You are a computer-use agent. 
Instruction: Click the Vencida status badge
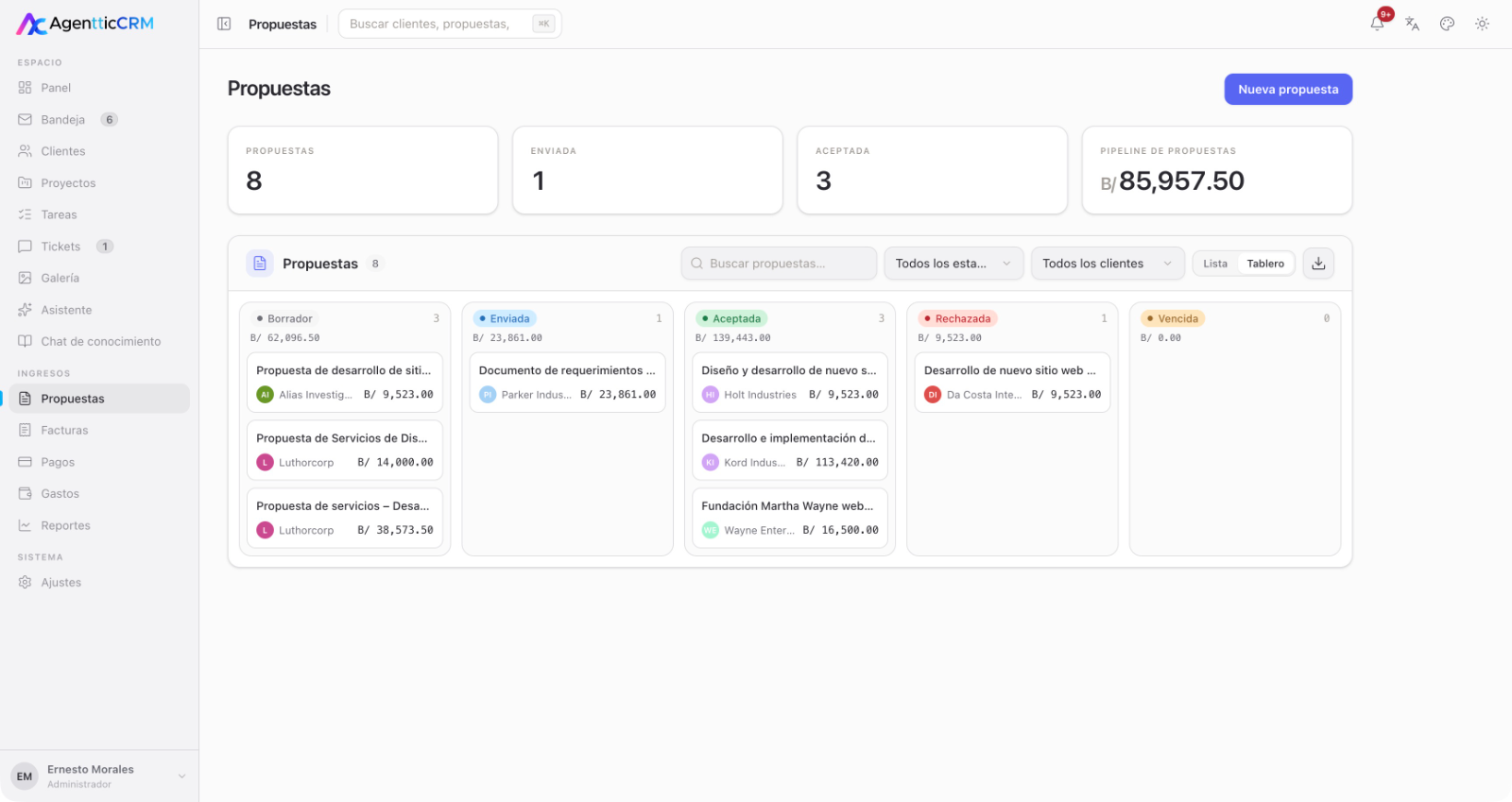coord(1173,318)
